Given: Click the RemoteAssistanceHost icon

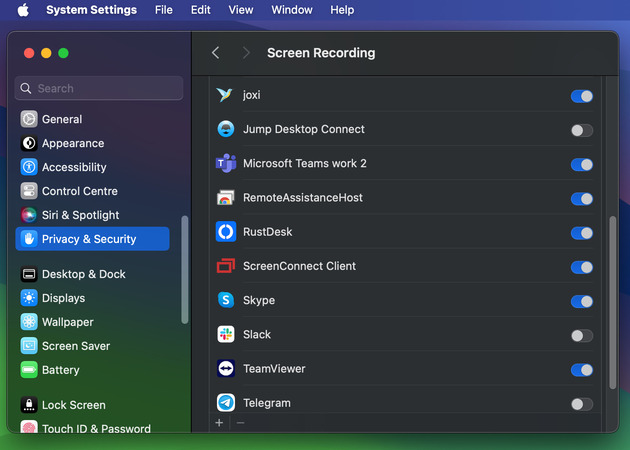Looking at the screenshot, I should pos(226,198).
